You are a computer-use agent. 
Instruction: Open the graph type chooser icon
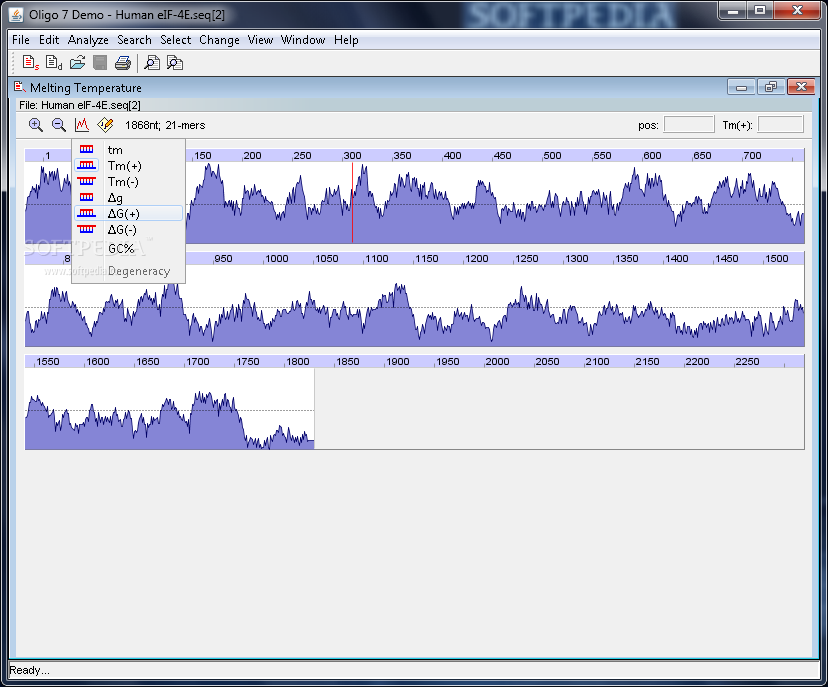coord(82,125)
